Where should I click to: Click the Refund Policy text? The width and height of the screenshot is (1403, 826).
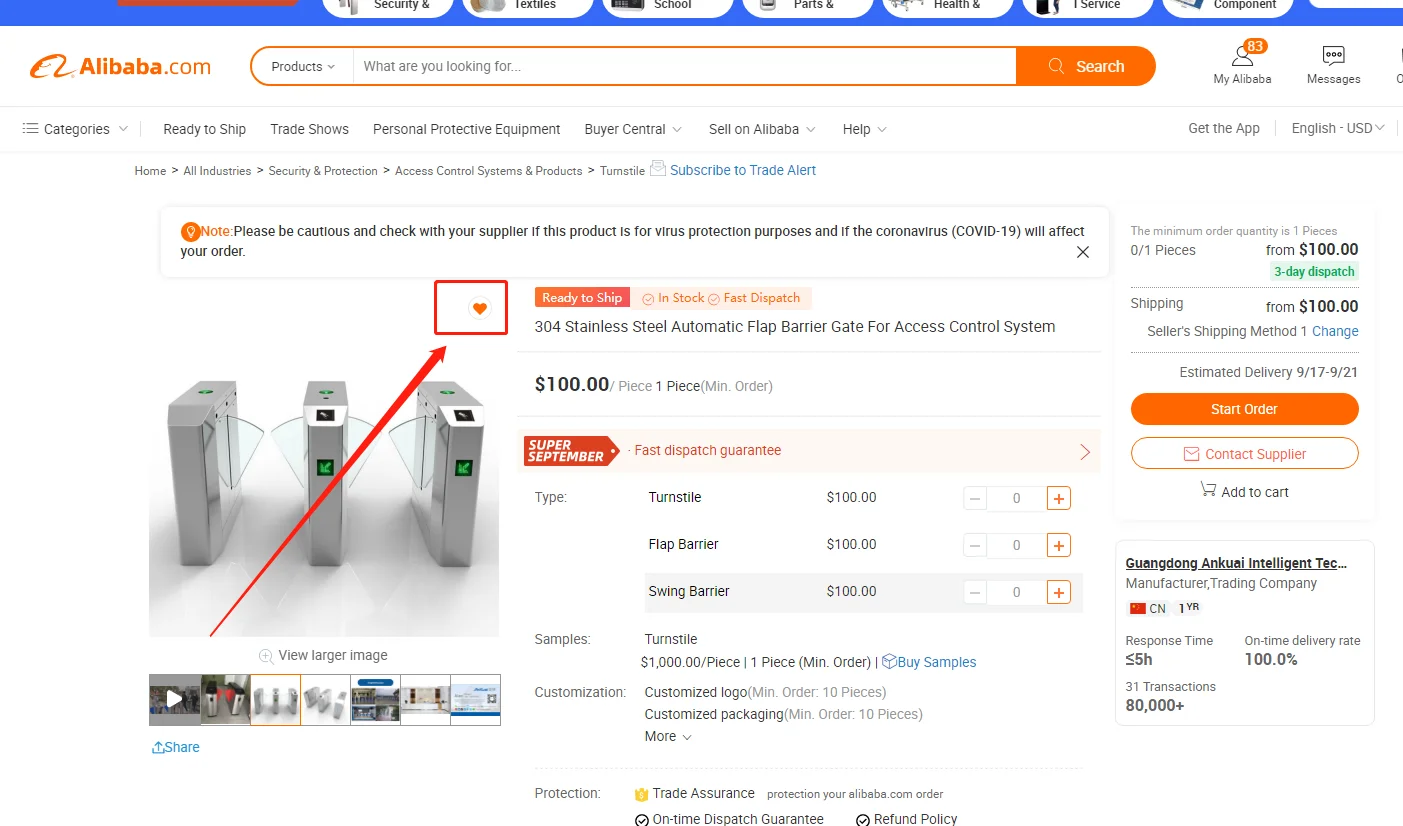coord(916,819)
